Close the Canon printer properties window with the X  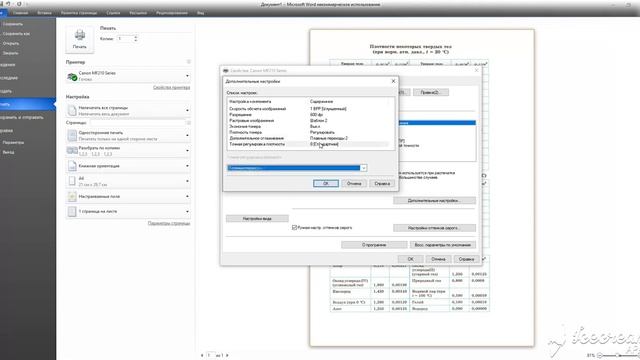click(476, 70)
